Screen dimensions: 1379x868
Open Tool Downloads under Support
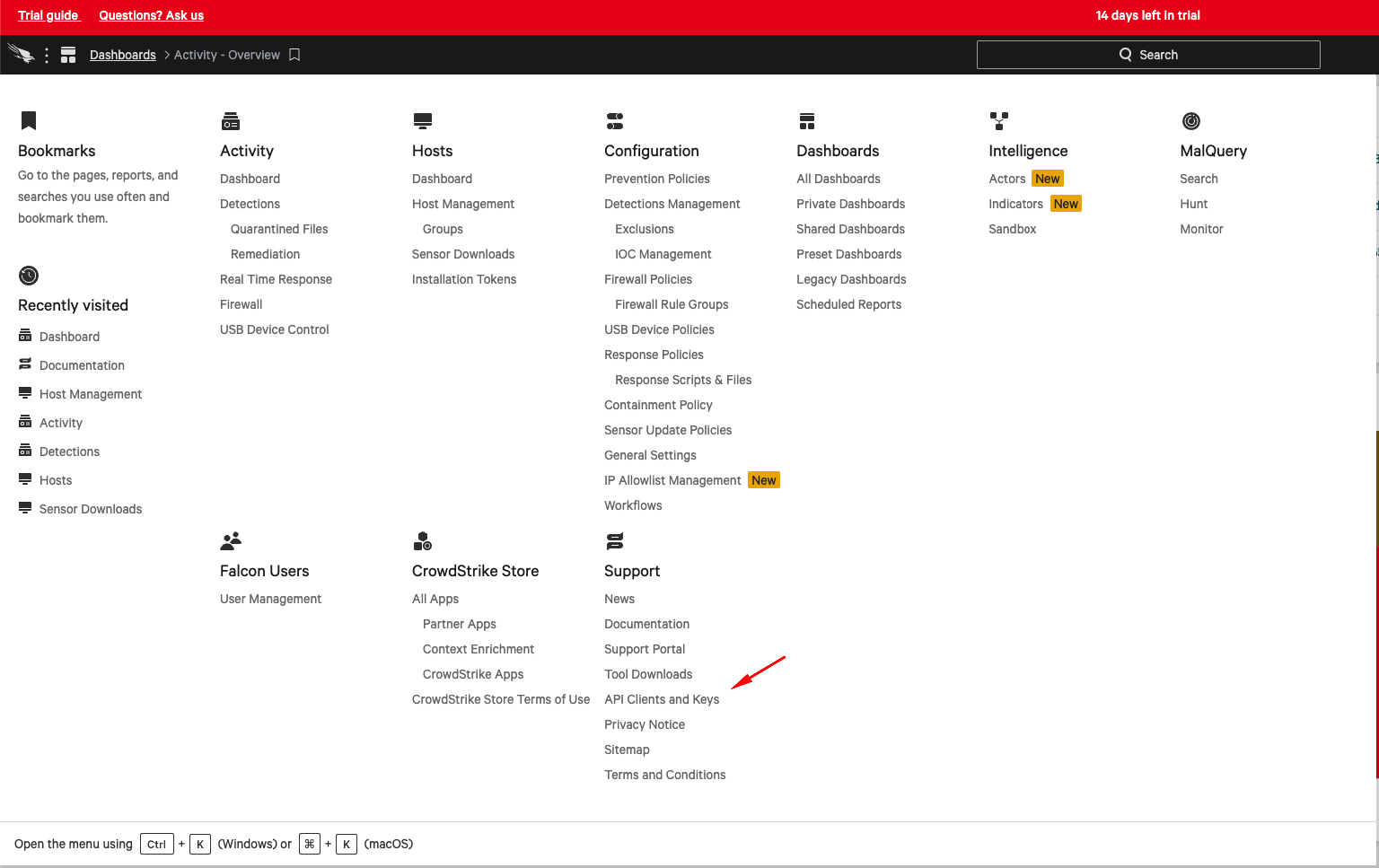(648, 674)
